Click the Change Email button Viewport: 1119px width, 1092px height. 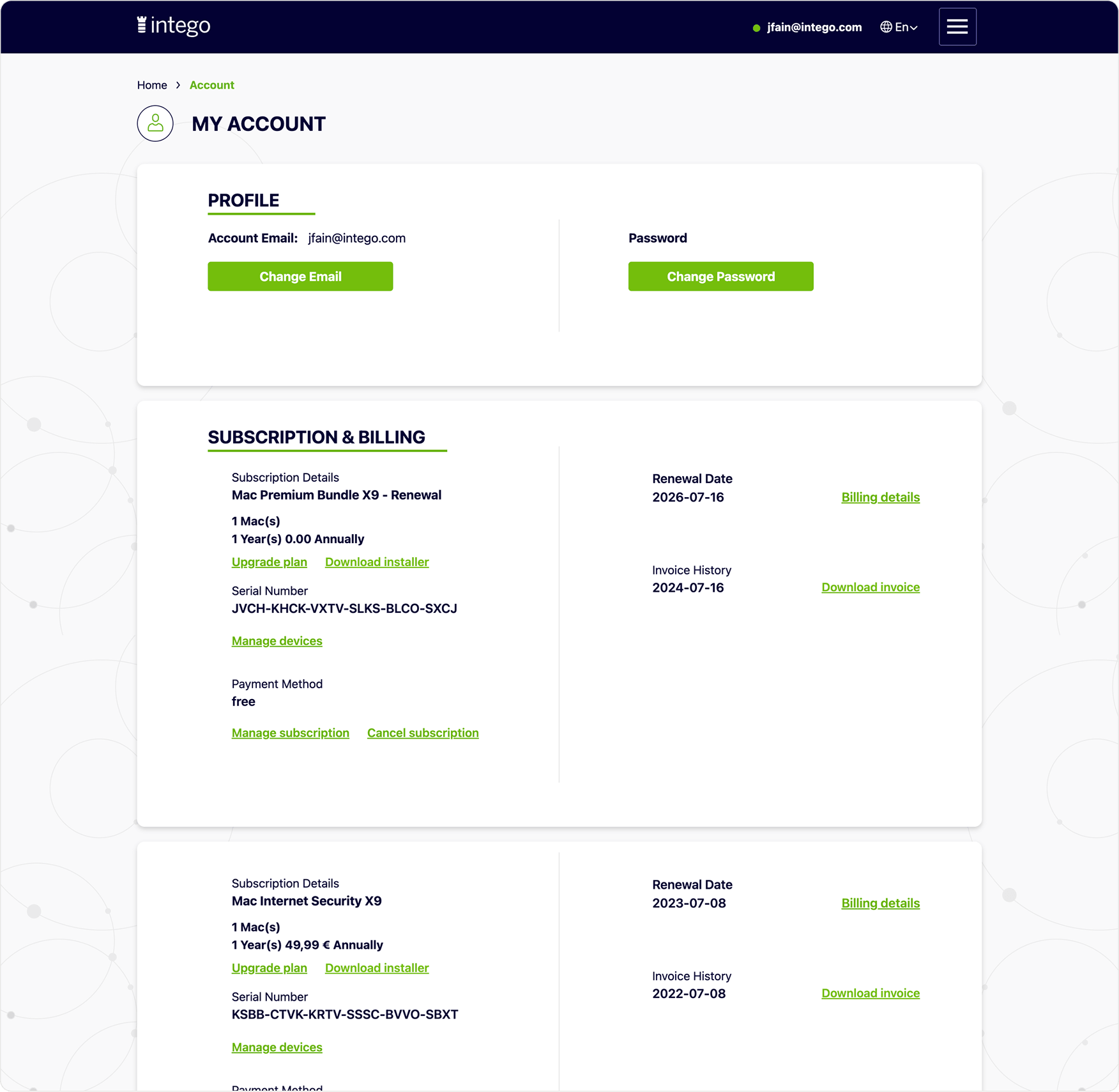(300, 277)
